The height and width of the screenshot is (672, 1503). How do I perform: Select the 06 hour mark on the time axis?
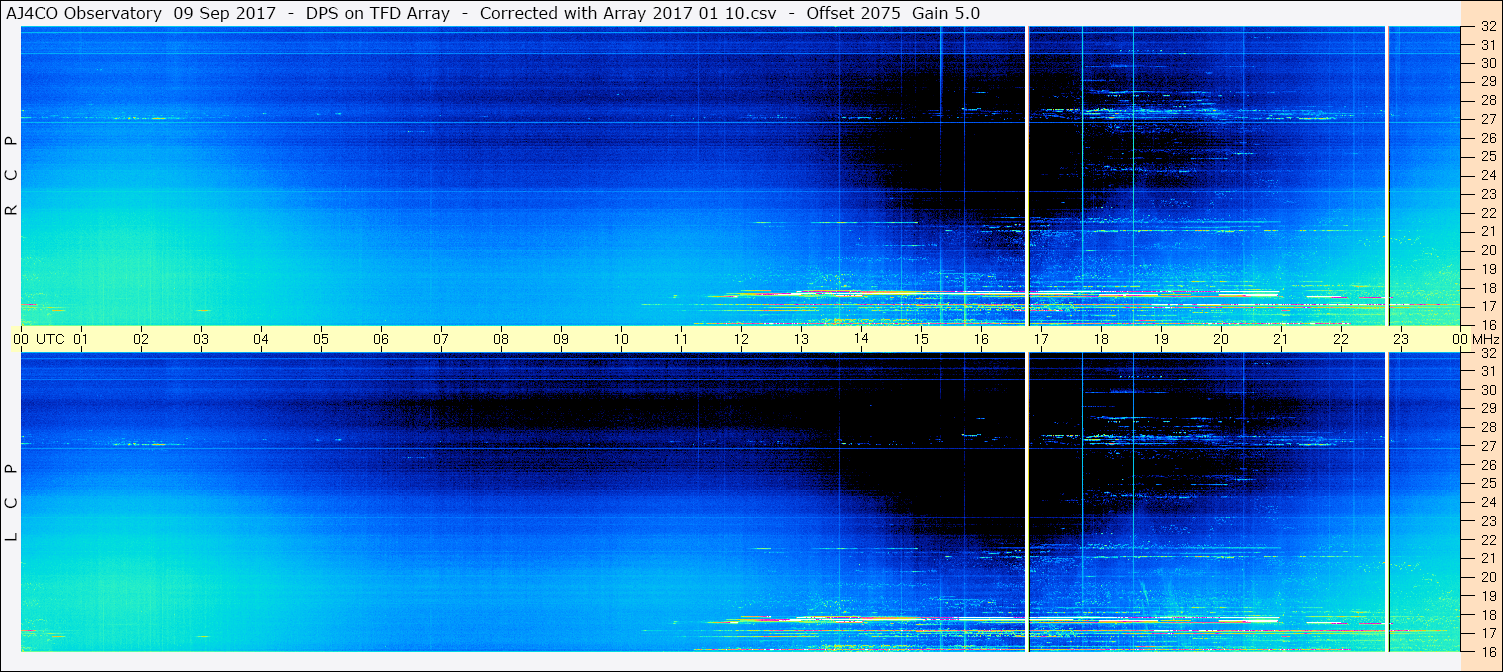pos(381,339)
